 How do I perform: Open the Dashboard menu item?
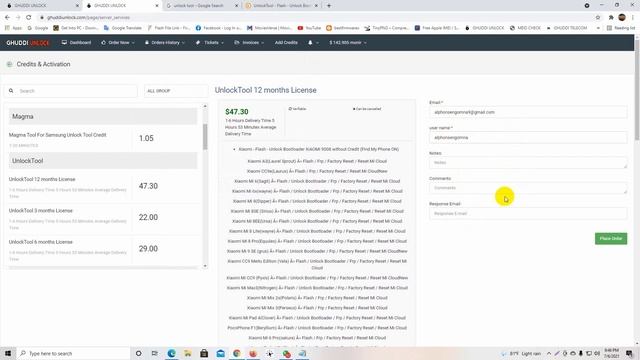76,42
